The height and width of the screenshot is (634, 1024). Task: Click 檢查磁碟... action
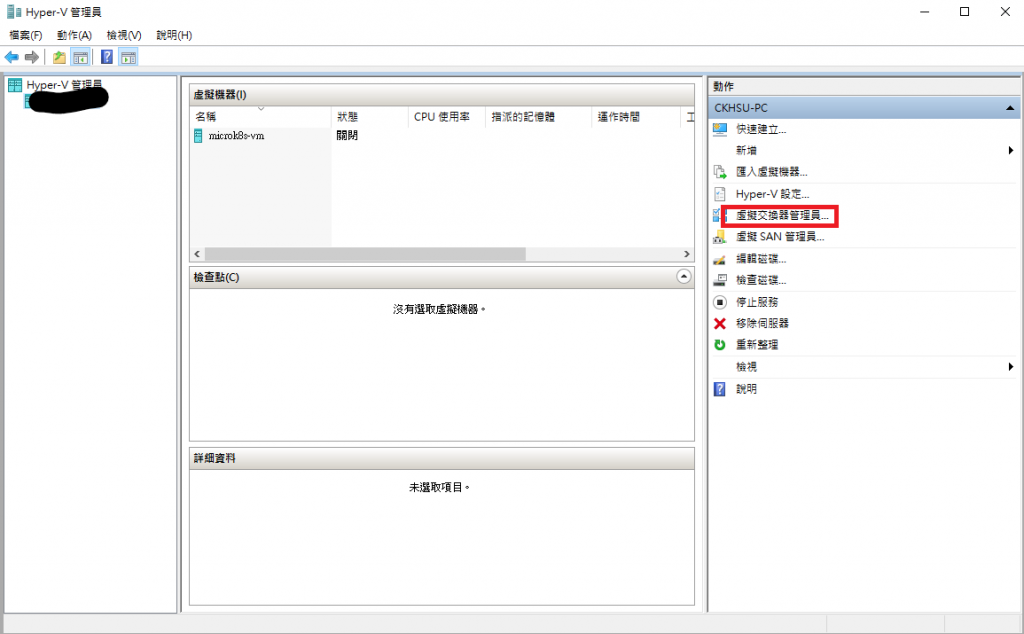[x=761, y=280]
